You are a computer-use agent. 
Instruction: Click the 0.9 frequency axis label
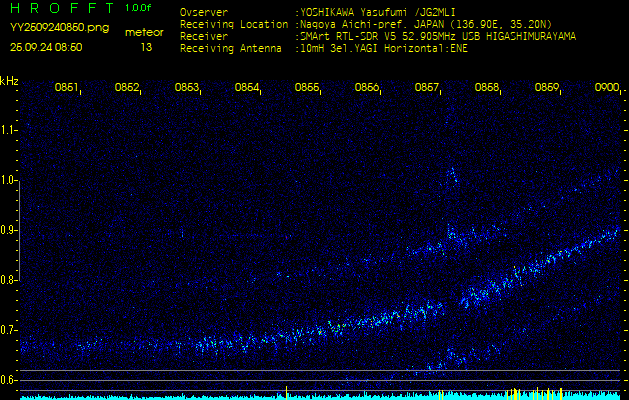[9, 230]
